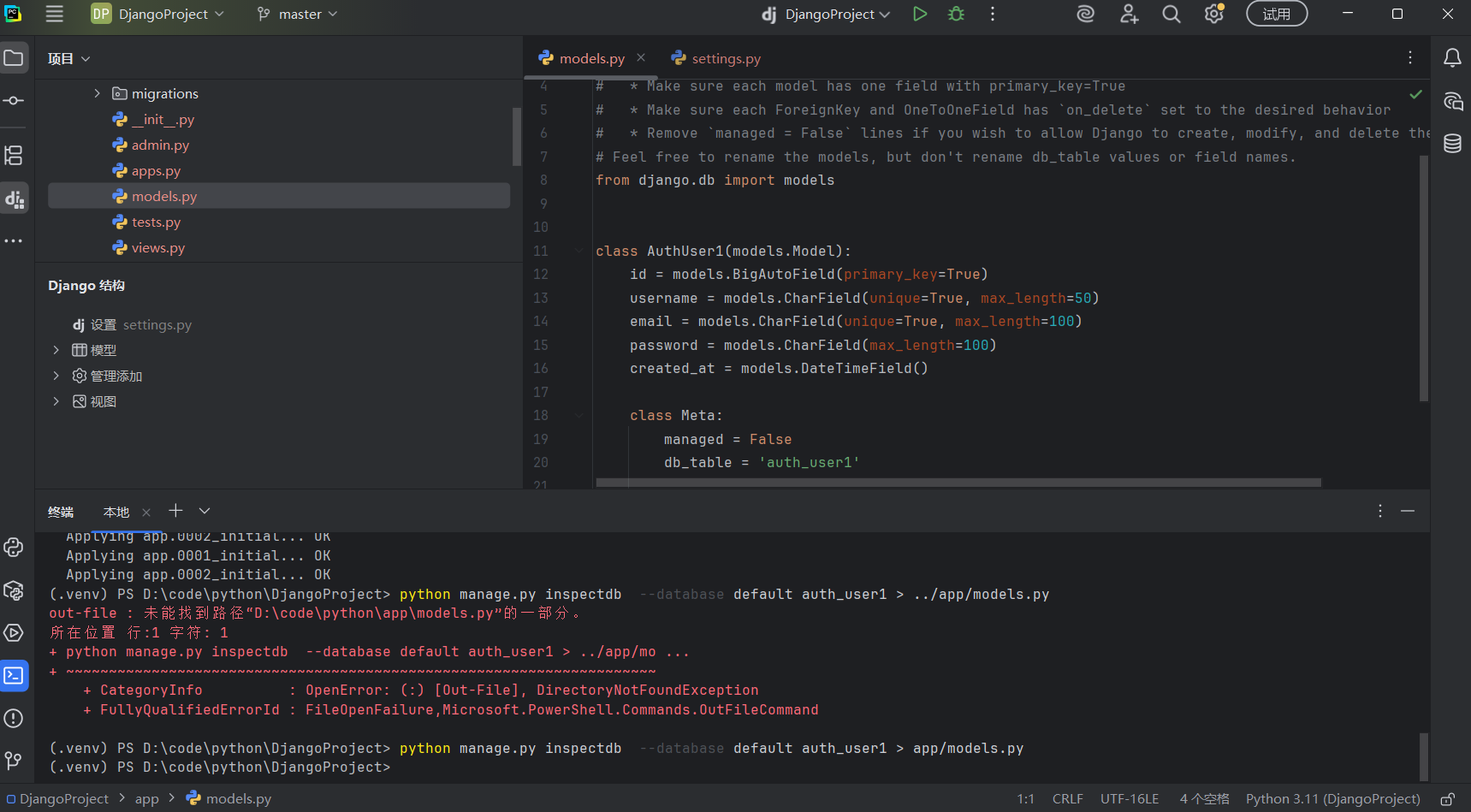Open the Database tool window
1471x812 pixels.
pyautogui.click(x=1452, y=144)
